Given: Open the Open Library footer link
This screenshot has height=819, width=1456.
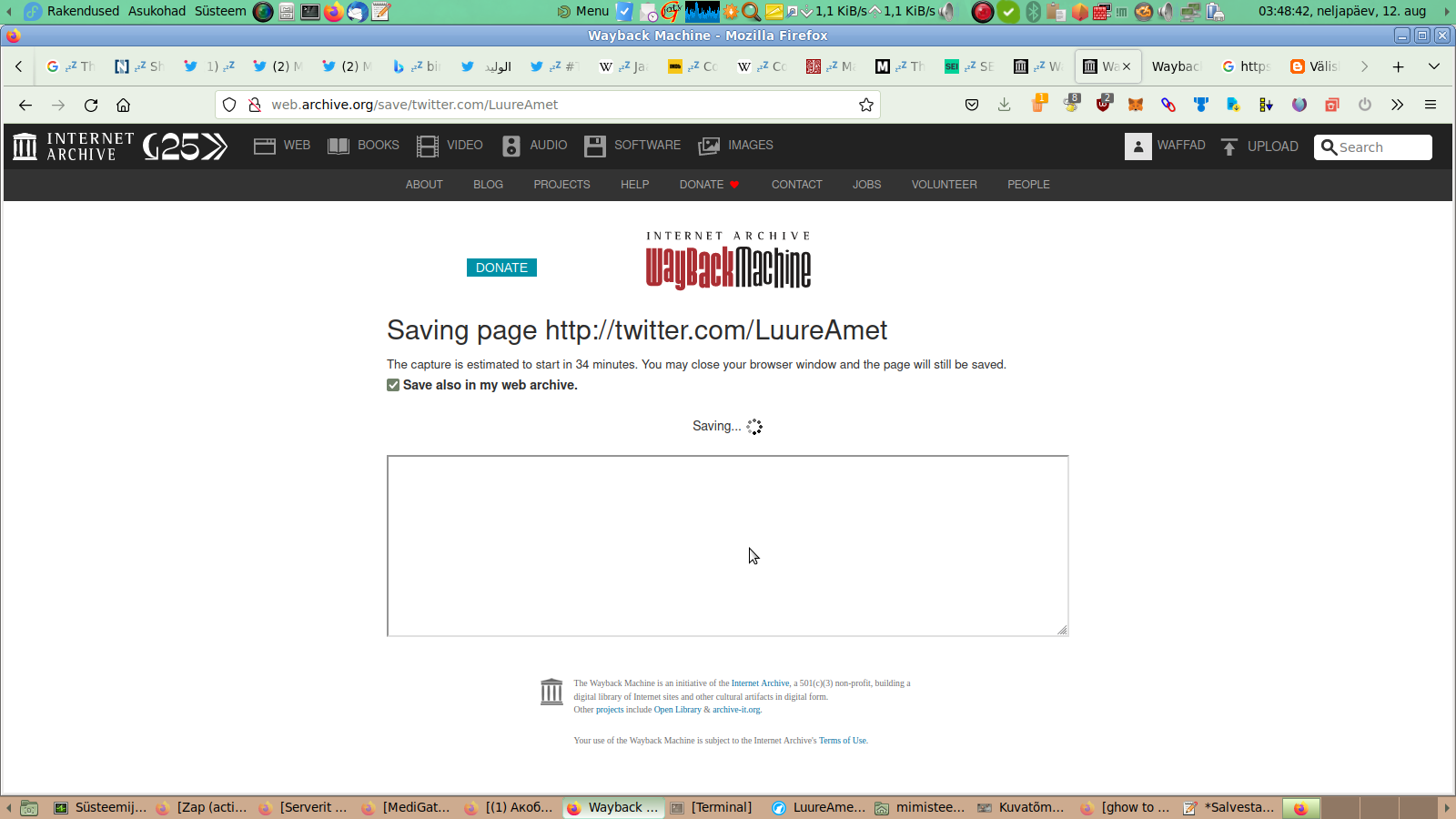Looking at the screenshot, I should pyautogui.click(x=678, y=710).
